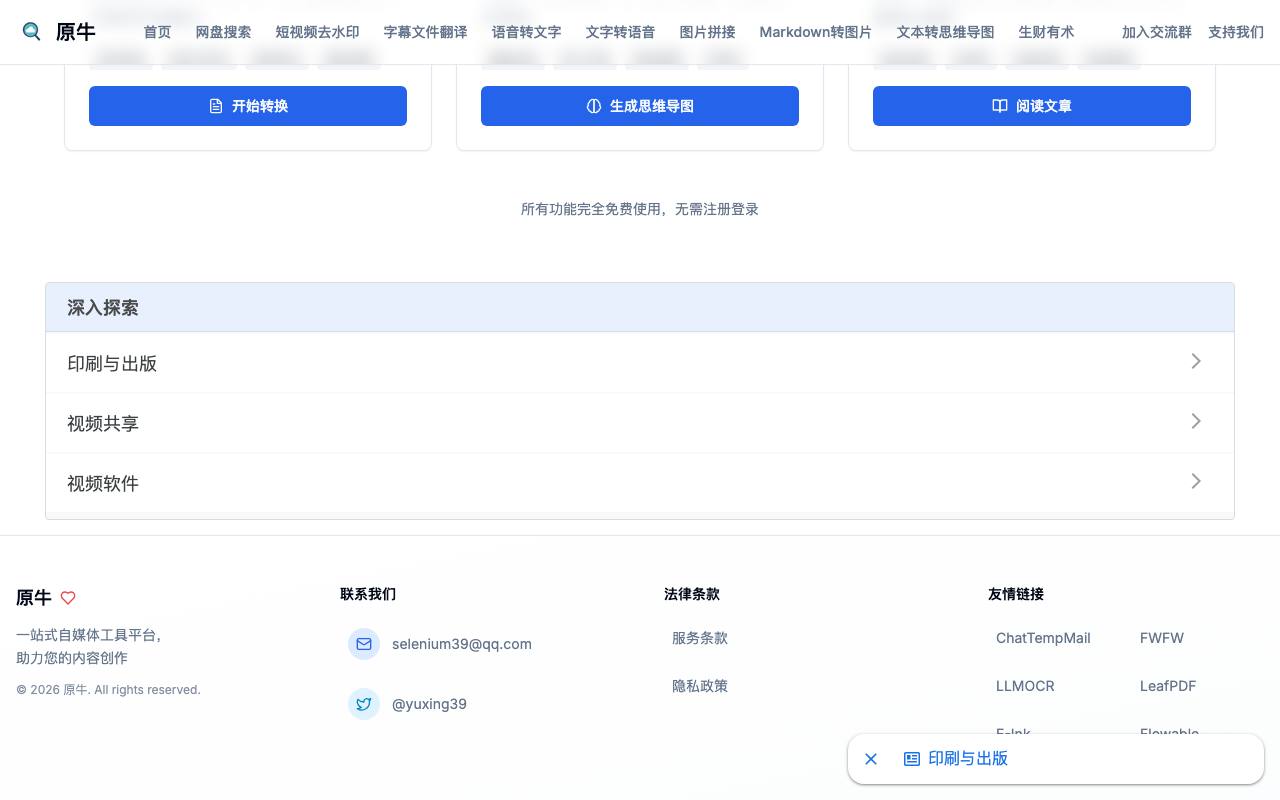Visit LLMOCR friend link
The height and width of the screenshot is (800, 1280).
tap(1025, 686)
